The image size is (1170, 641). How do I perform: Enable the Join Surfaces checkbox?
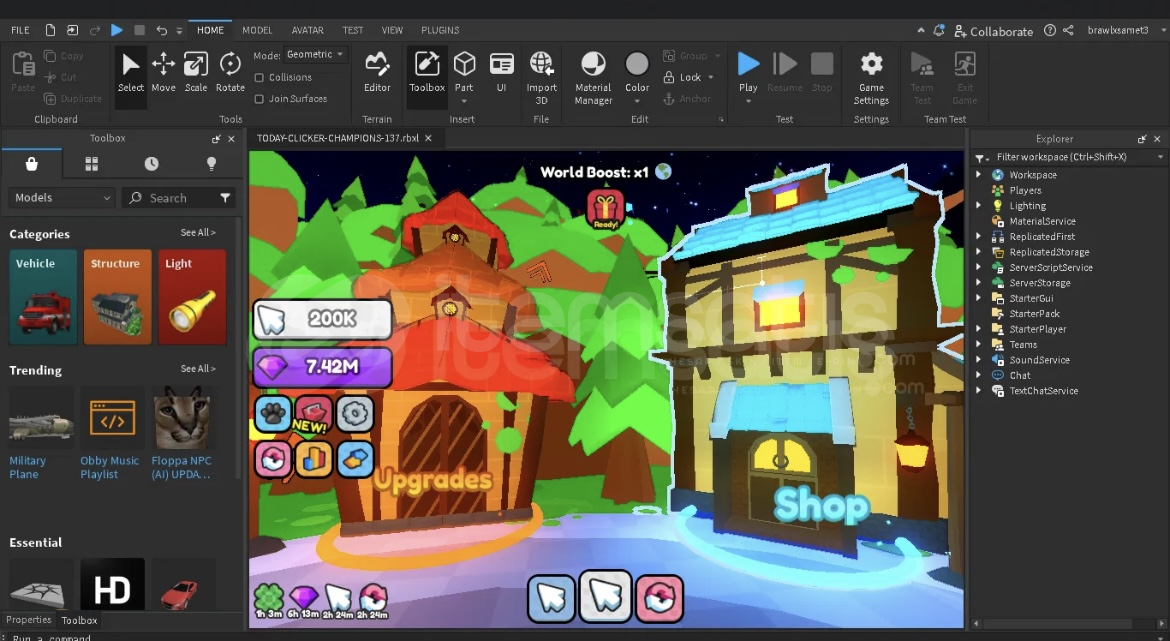pos(259,99)
